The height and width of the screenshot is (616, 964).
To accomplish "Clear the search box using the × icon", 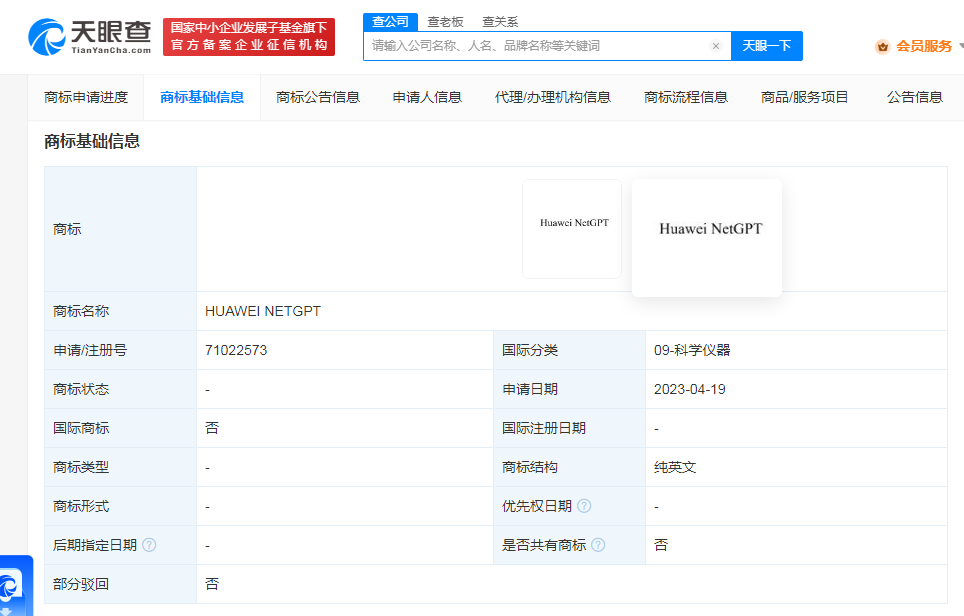I will pyautogui.click(x=716, y=46).
